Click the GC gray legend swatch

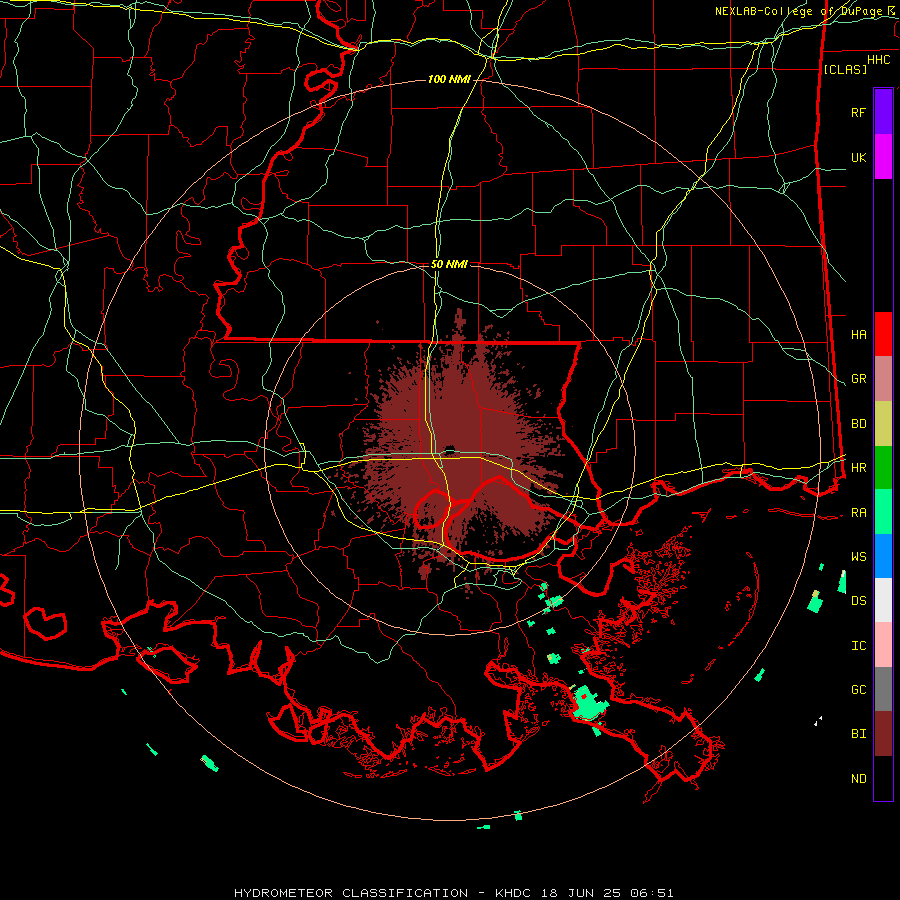(x=883, y=689)
